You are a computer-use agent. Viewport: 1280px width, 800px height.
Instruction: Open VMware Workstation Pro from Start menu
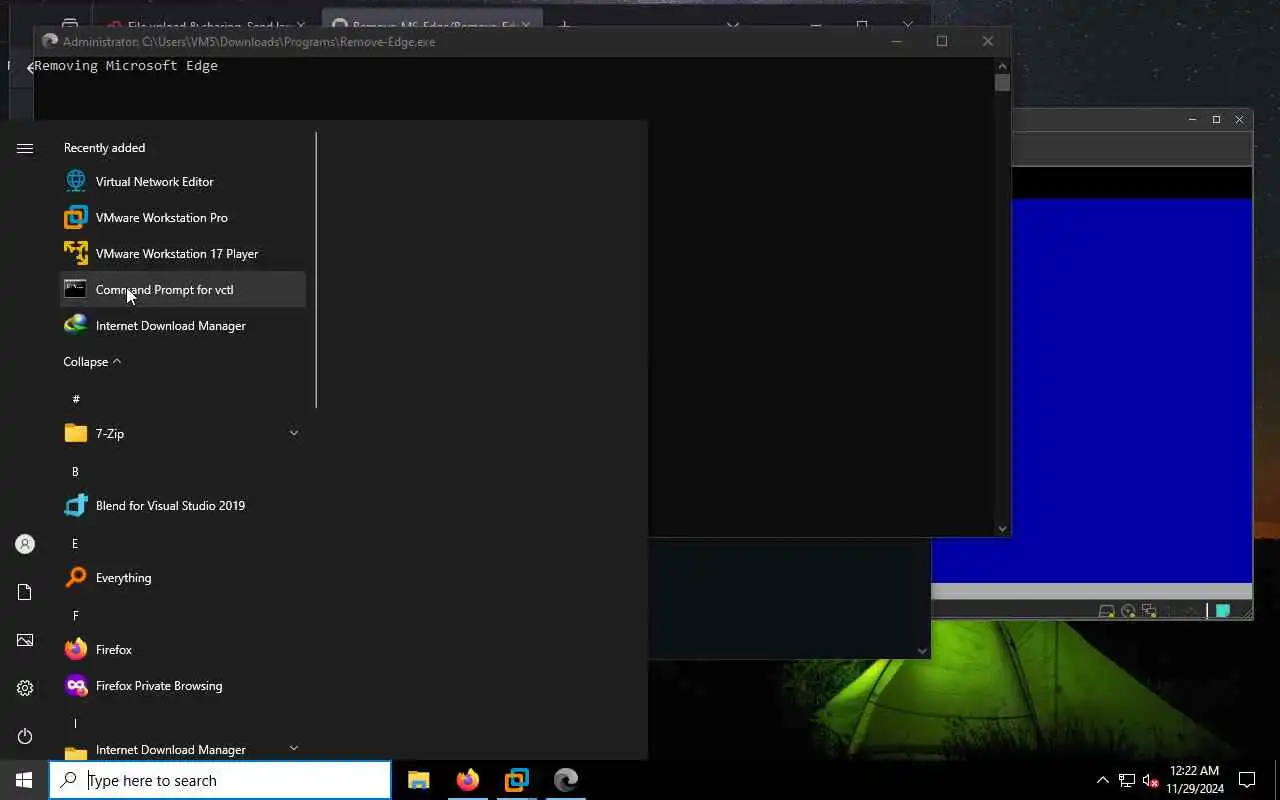click(x=182, y=218)
